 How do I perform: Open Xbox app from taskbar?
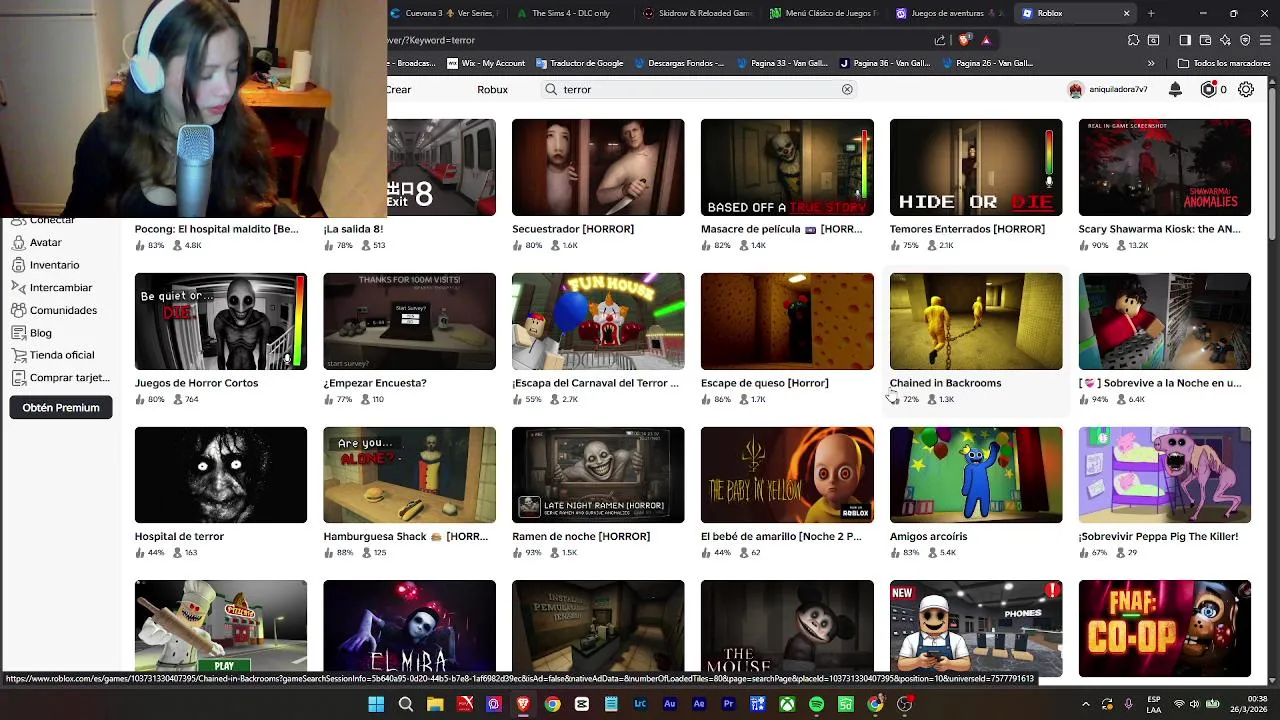point(787,704)
